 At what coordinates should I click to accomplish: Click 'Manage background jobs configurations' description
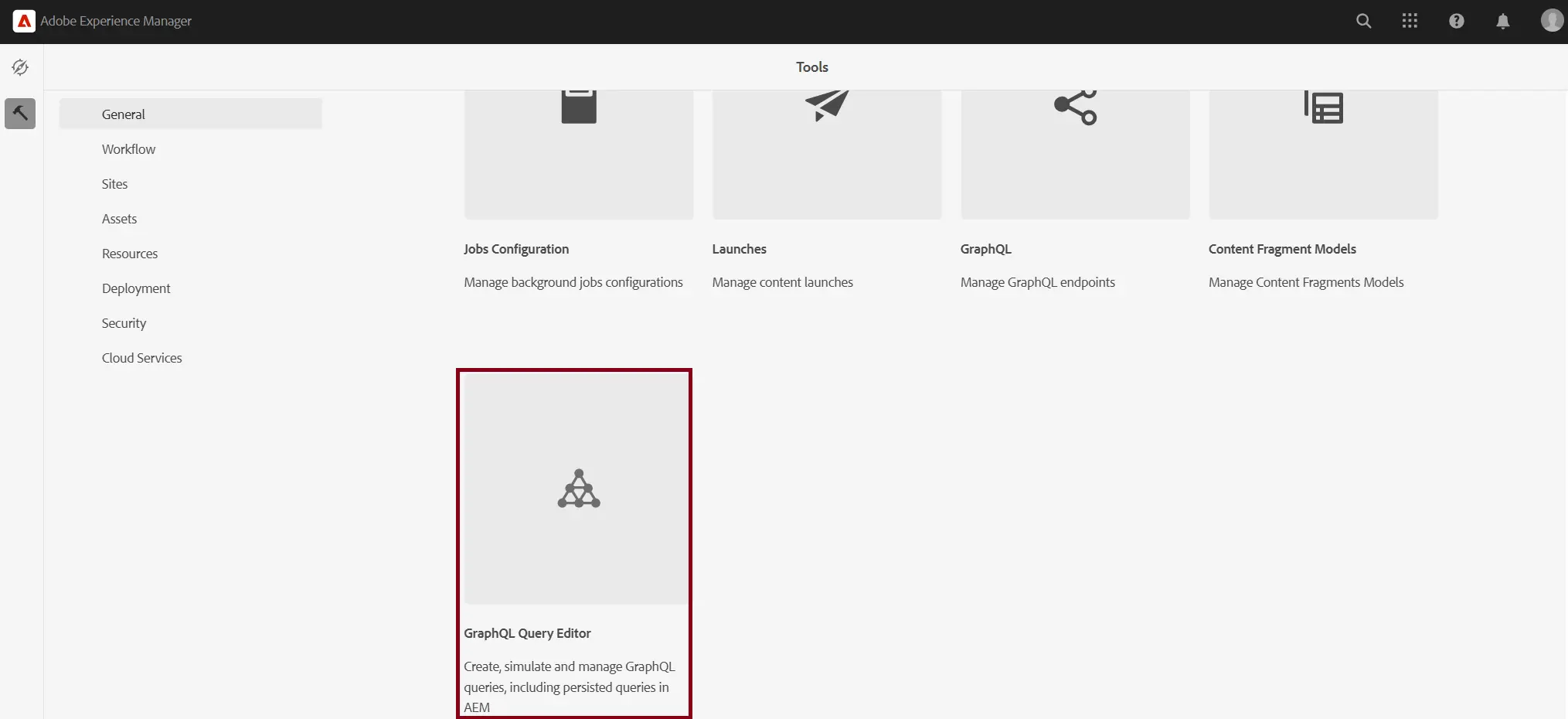pos(573,282)
